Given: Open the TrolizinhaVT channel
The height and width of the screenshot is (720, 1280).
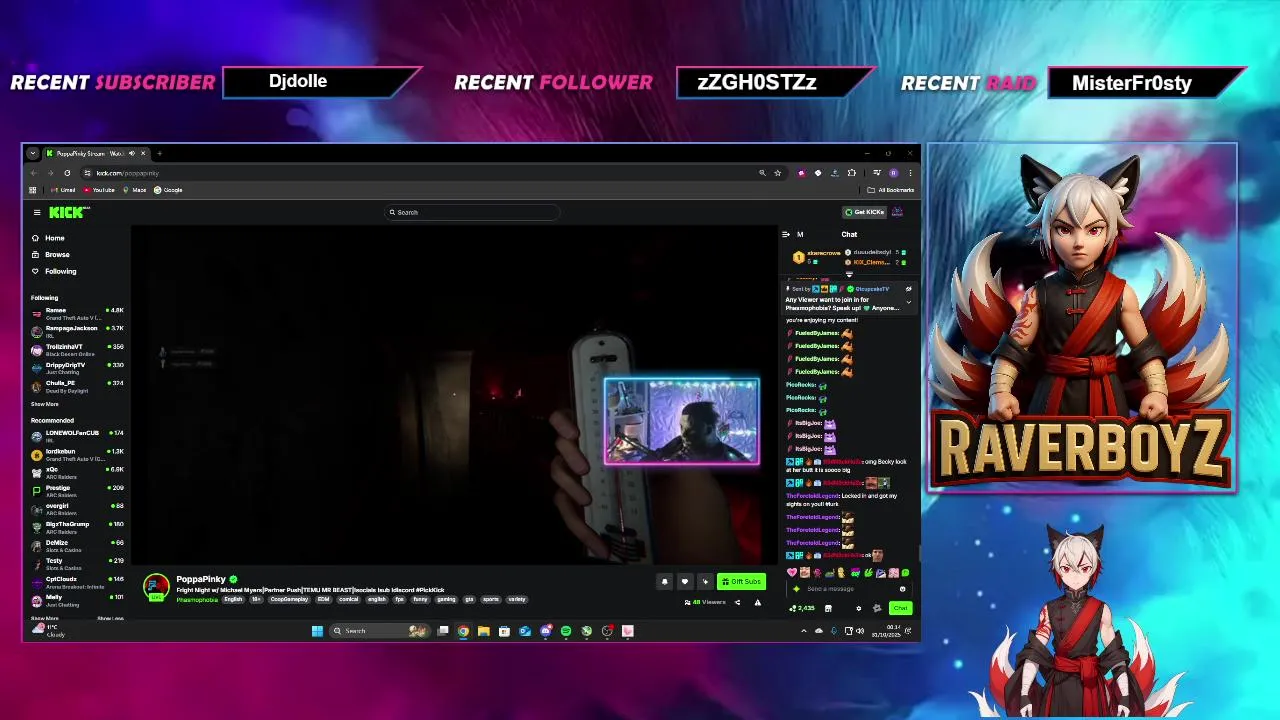Looking at the screenshot, I should (x=78, y=349).
